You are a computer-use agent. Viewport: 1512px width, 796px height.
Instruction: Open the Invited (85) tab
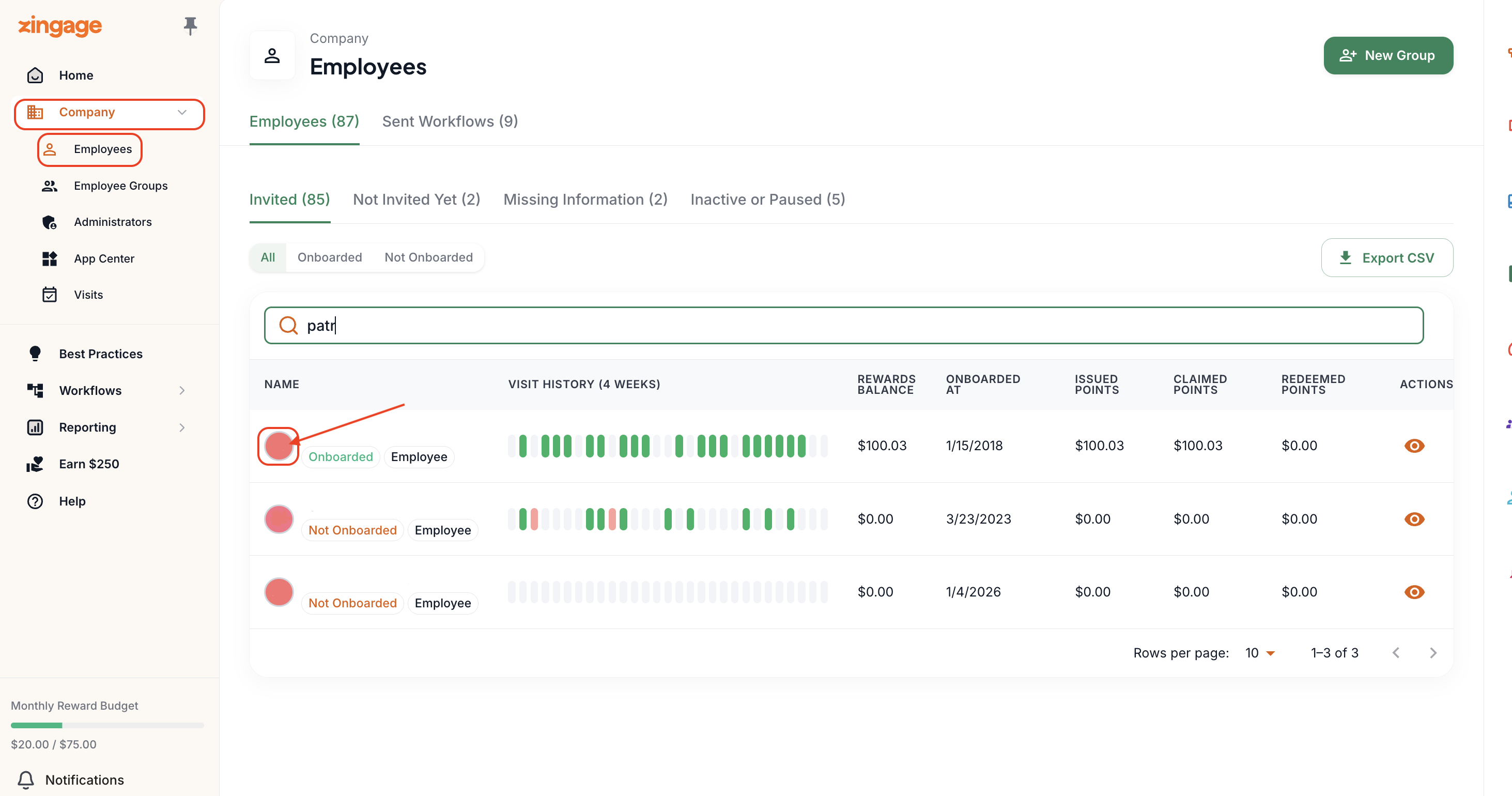pyautogui.click(x=289, y=200)
